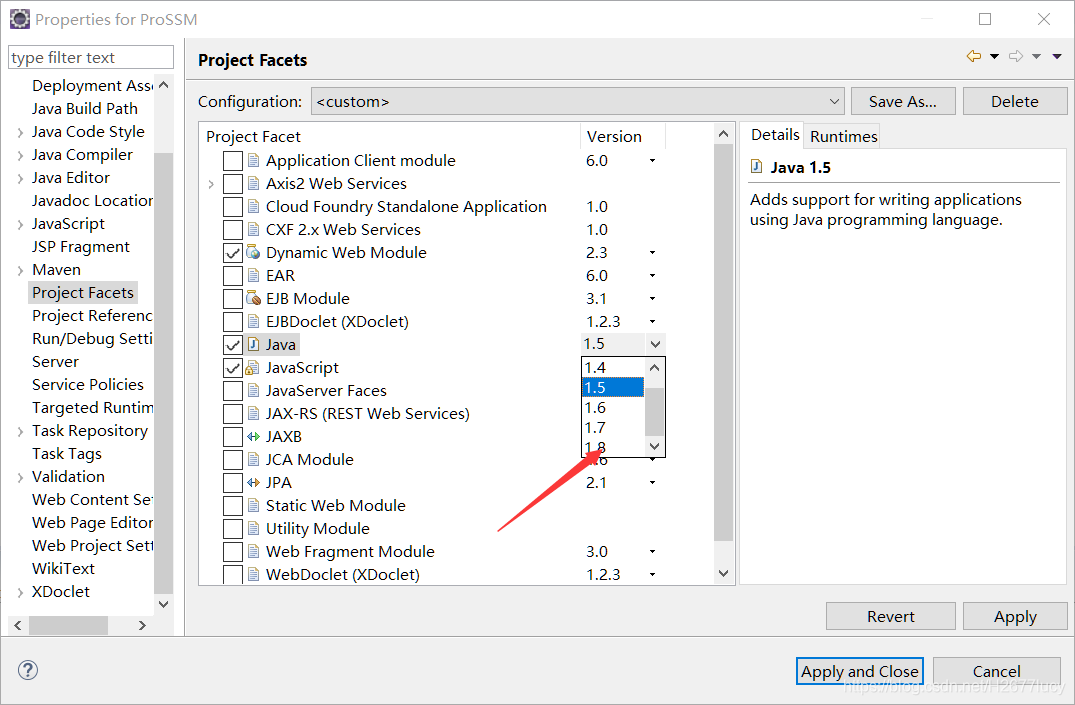Click the Eclipse icon in title bar

pyautogui.click(x=20, y=19)
